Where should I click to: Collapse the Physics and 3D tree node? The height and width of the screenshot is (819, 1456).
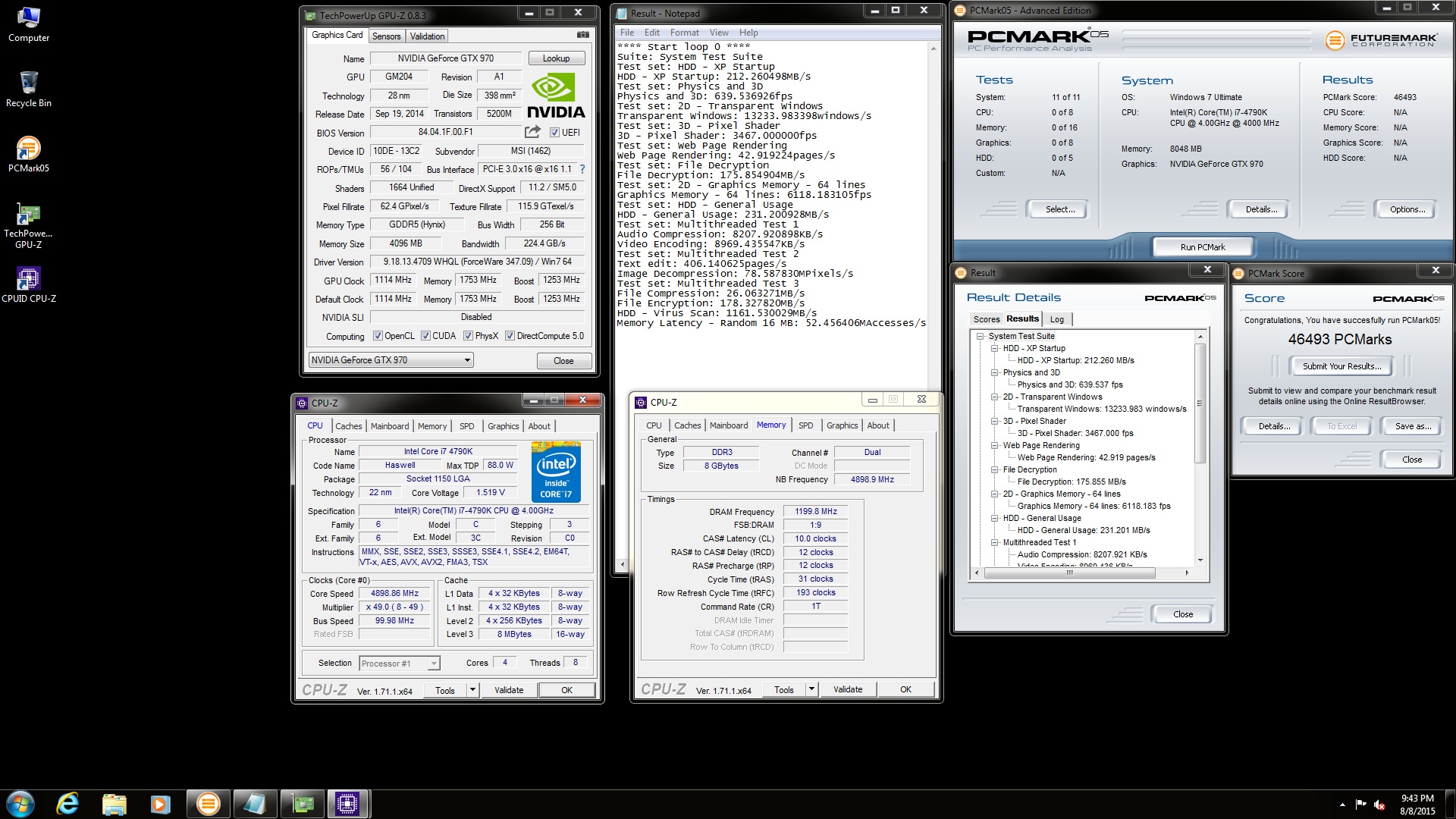pyautogui.click(x=994, y=372)
